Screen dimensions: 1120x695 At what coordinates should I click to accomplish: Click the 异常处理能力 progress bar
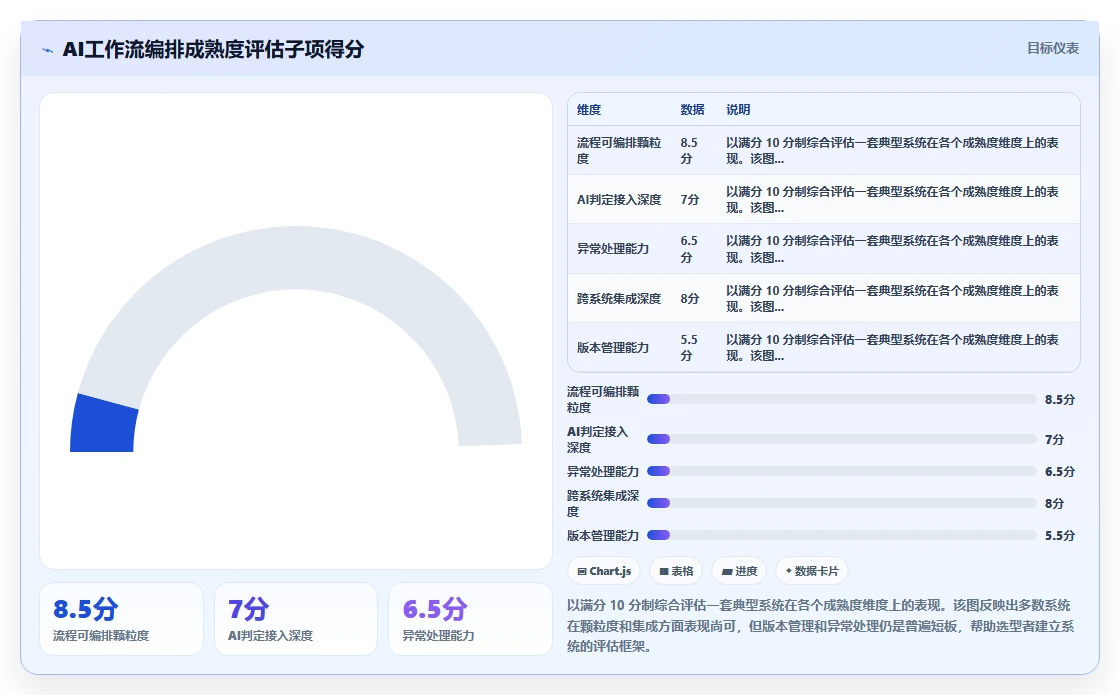coord(841,471)
